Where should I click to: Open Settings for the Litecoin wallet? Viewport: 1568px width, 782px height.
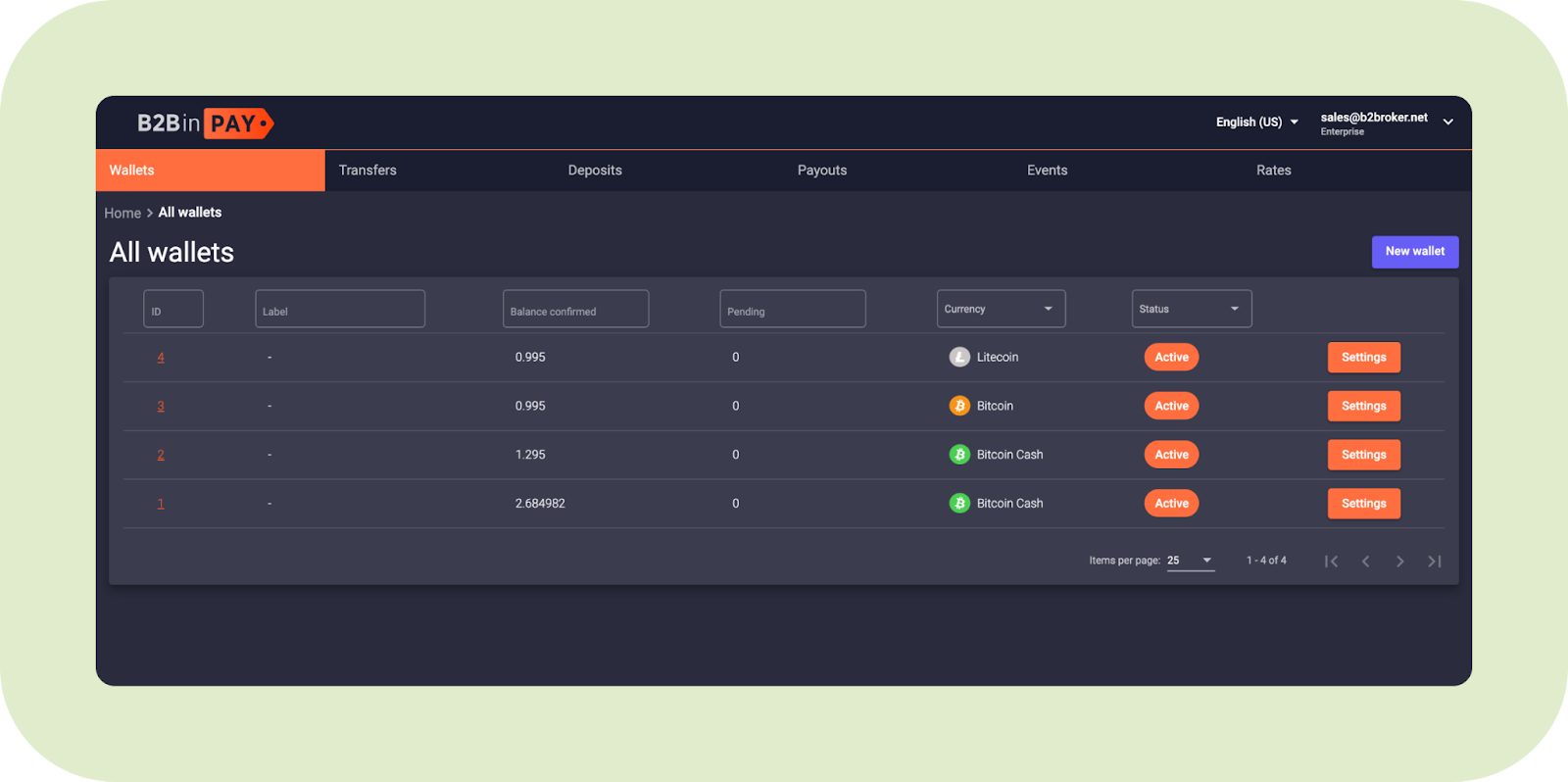point(1364,357)
